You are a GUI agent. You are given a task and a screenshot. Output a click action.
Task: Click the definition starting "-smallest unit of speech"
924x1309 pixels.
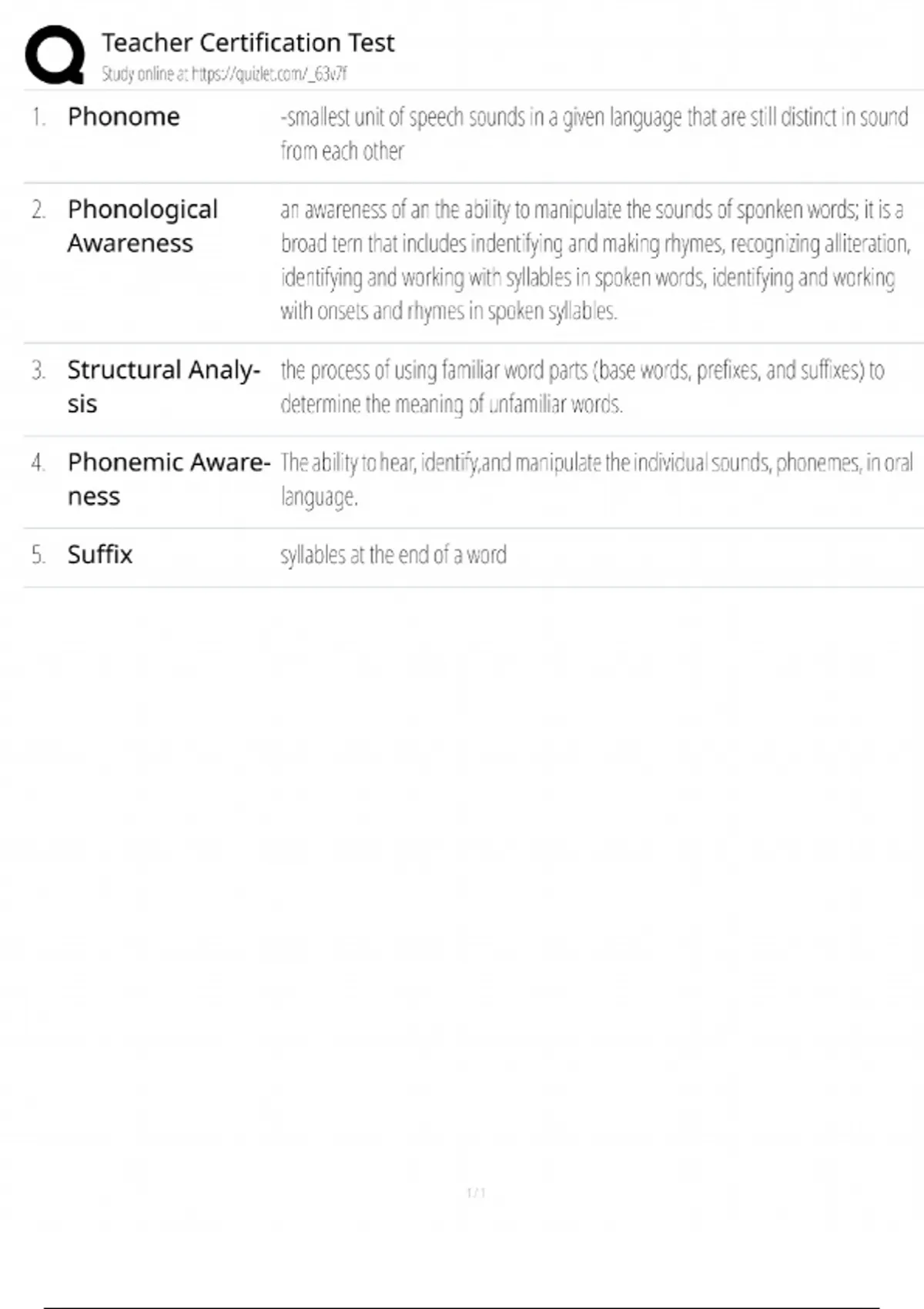[x=594, y=133]
